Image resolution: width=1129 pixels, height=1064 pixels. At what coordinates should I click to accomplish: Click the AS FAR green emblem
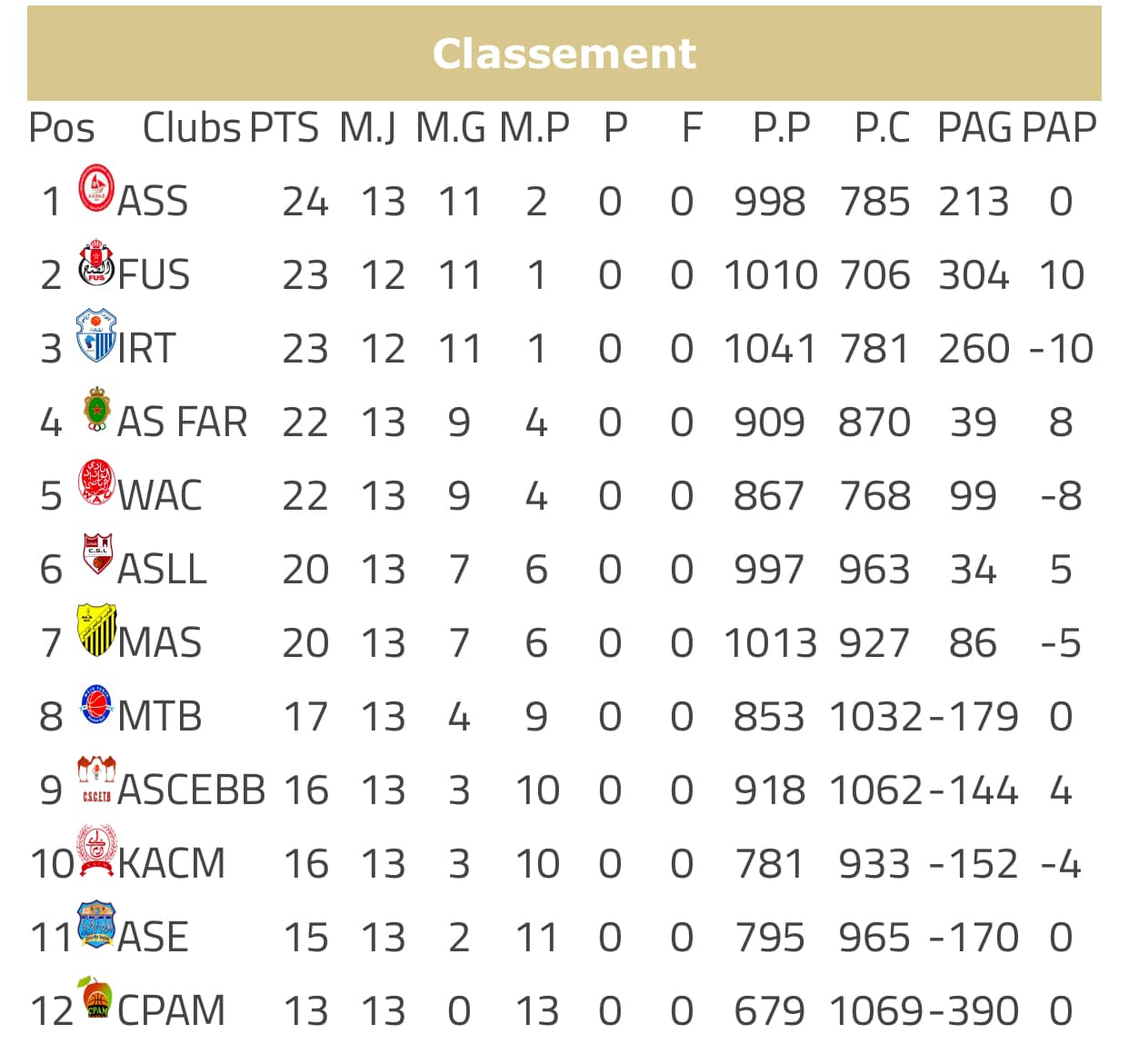click(x=95, y=409)
